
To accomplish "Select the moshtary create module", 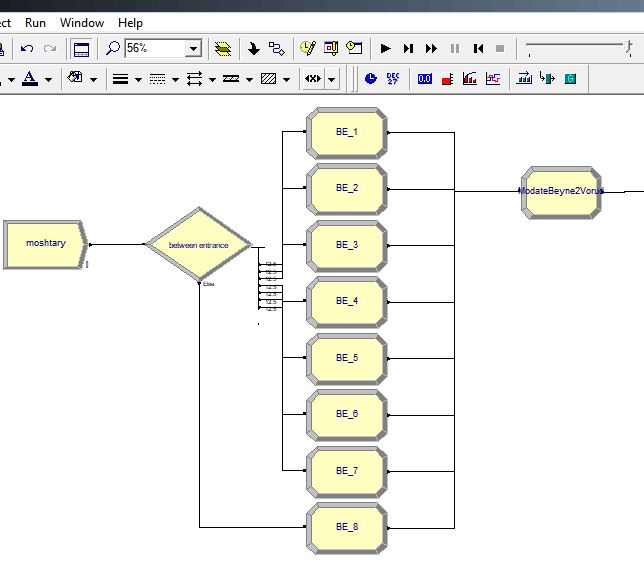I will point(46,245).
